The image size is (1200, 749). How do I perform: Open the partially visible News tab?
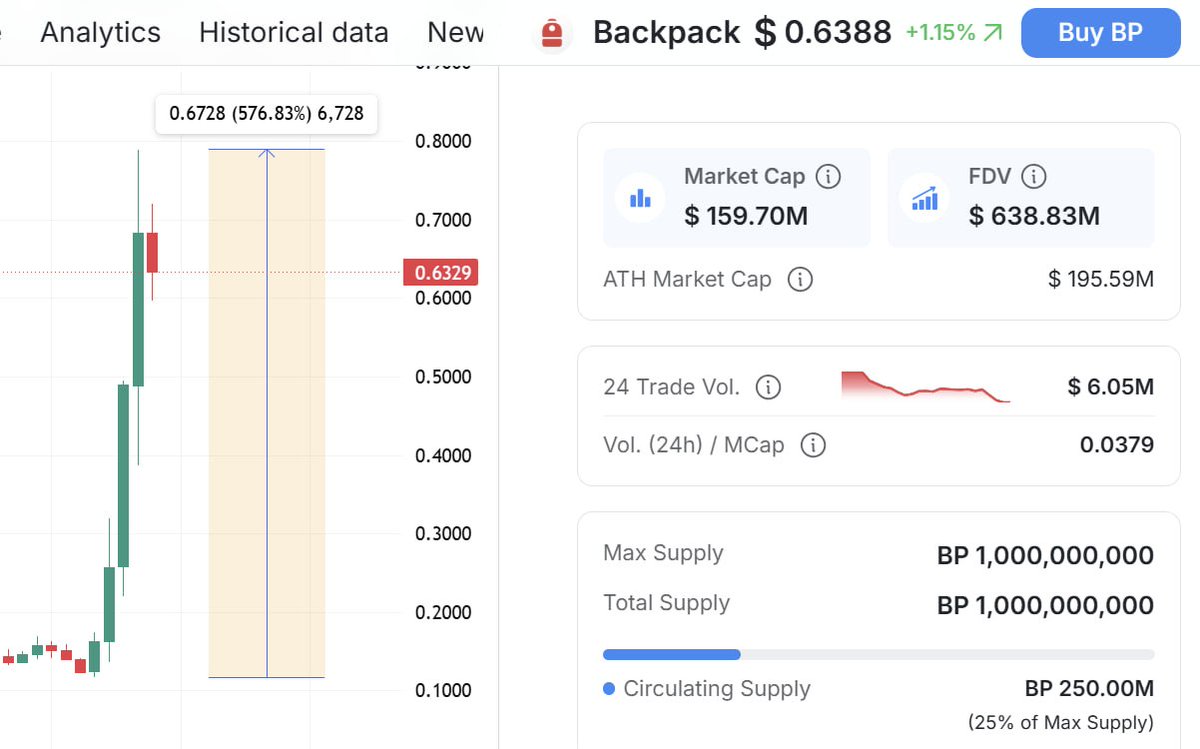tap(455, 32)
